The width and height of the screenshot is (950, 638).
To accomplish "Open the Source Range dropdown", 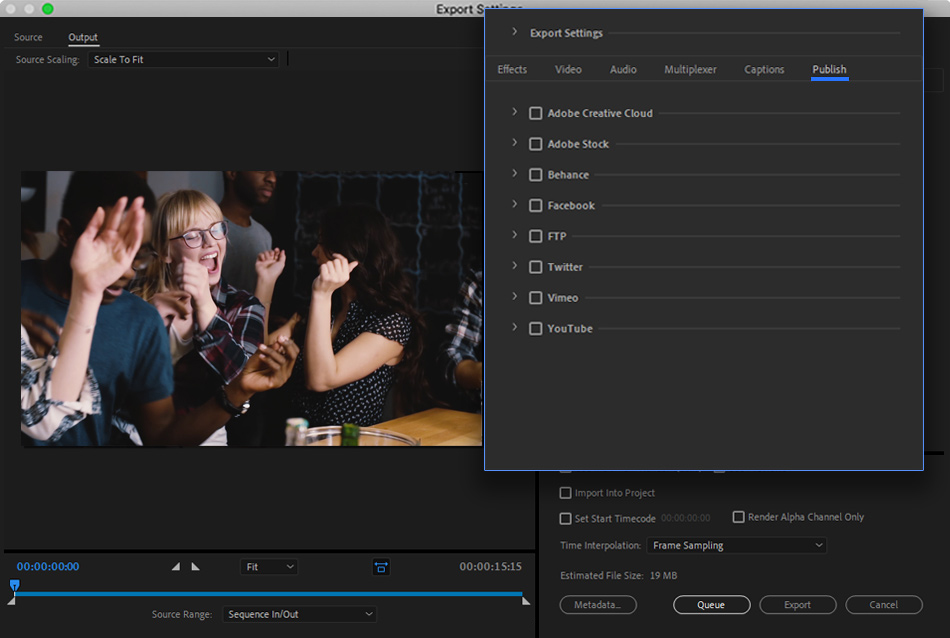I will 299,614.
